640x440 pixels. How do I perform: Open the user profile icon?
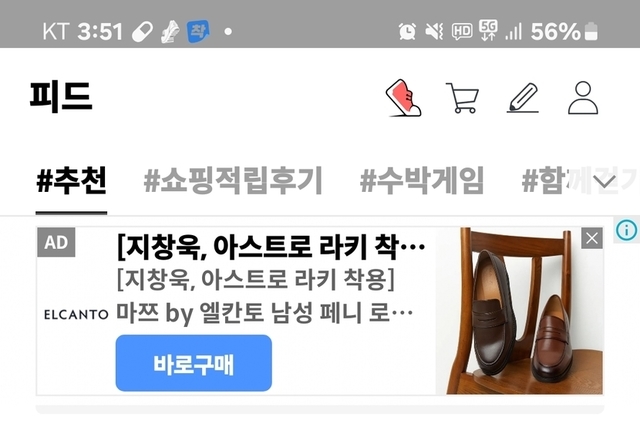[x=583, y=98]
